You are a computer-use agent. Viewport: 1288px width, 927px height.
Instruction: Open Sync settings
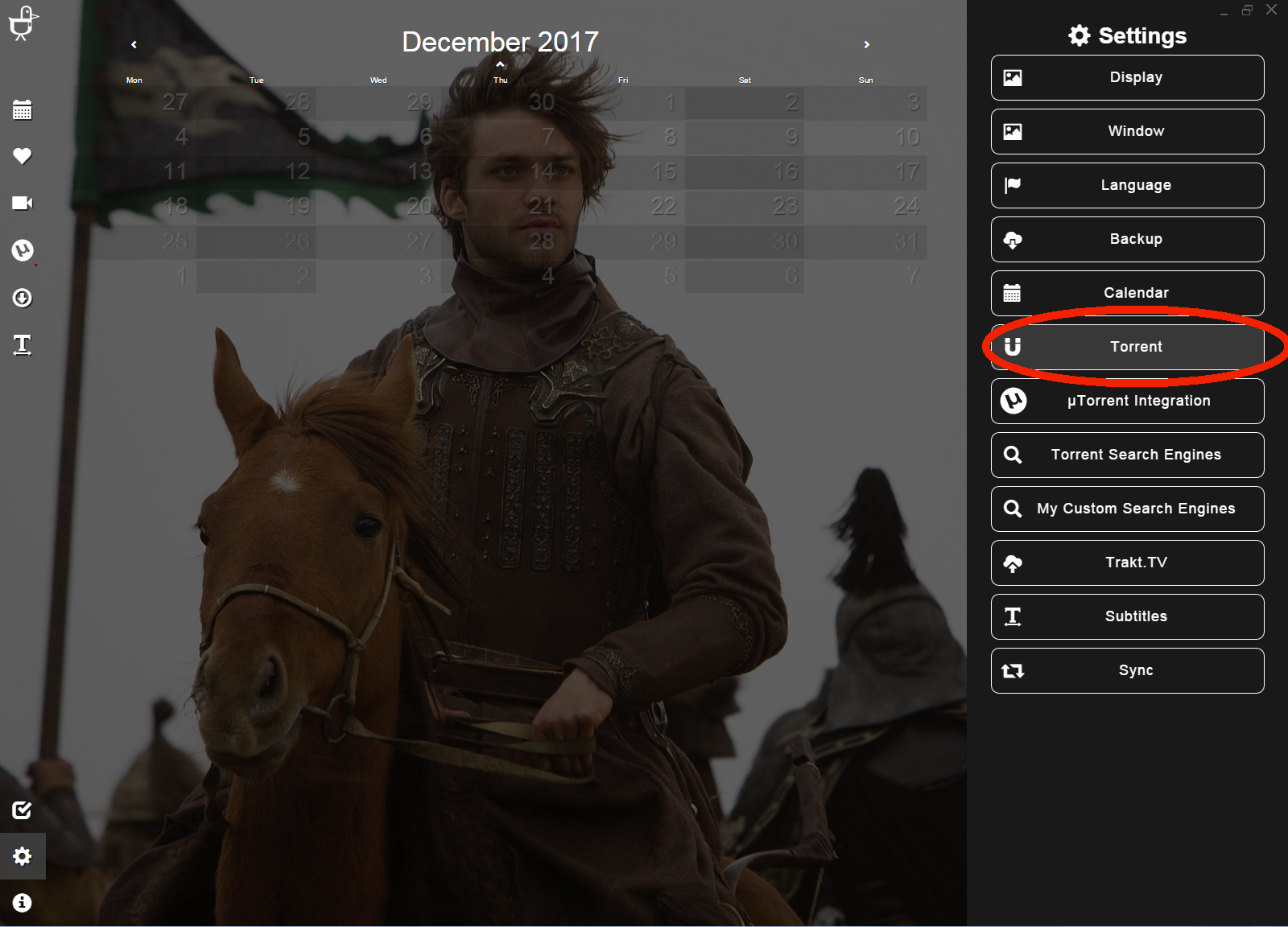pyautogui.click(x=1128, y=671)
